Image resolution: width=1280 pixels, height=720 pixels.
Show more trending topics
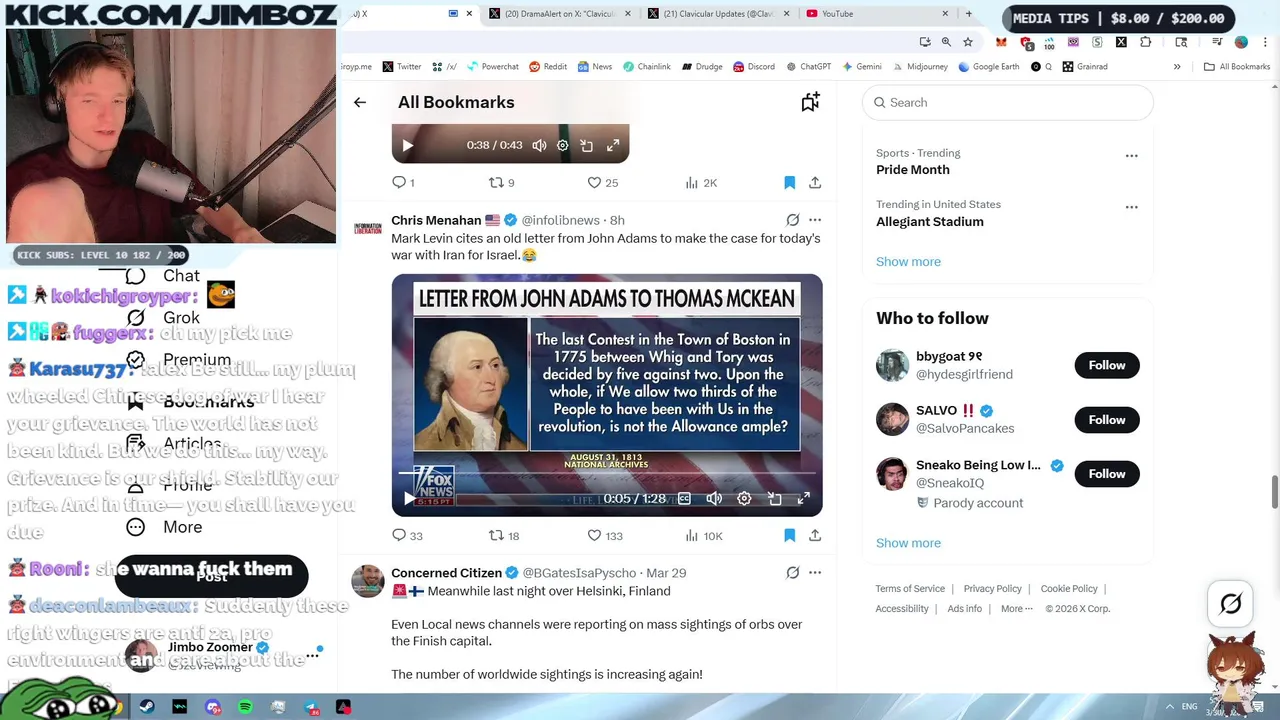pyautogui.click(x=908, y=262)
